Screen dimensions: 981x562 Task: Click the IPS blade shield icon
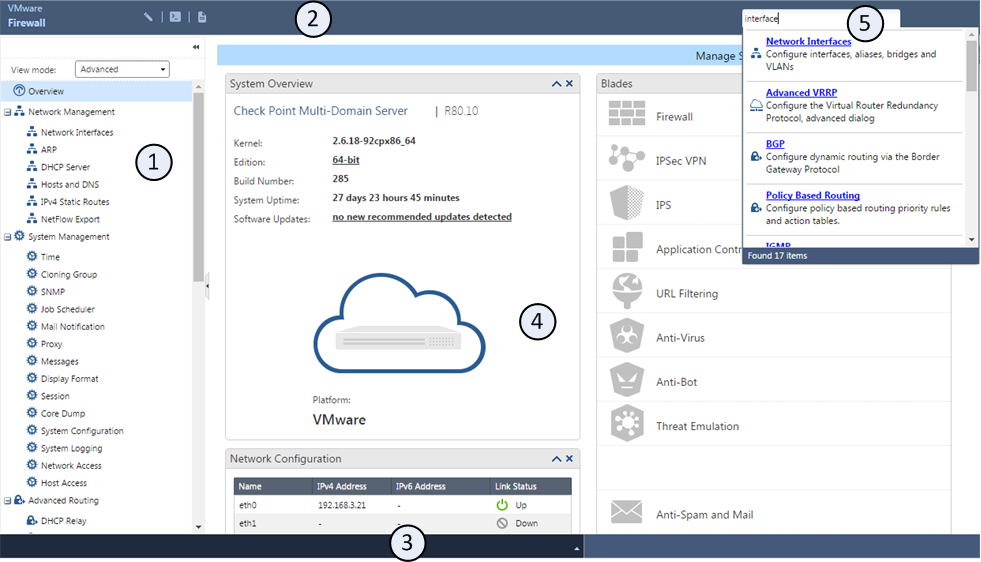[x=626, y=202]
